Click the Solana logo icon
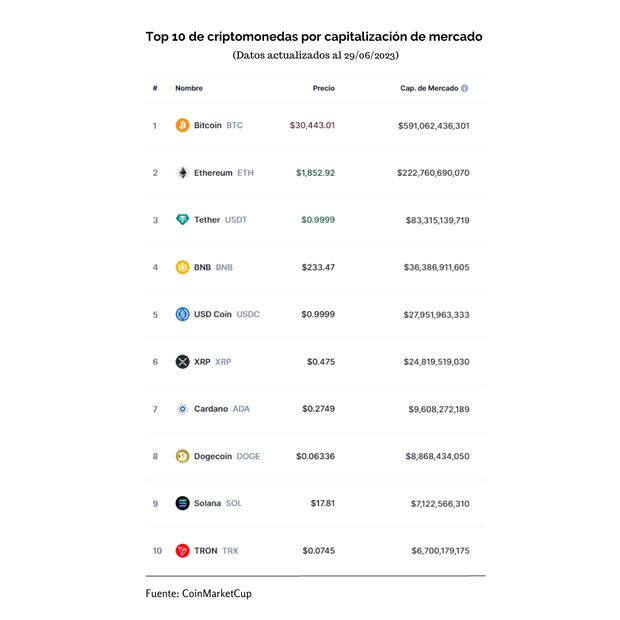 click(x=182, y=503)
